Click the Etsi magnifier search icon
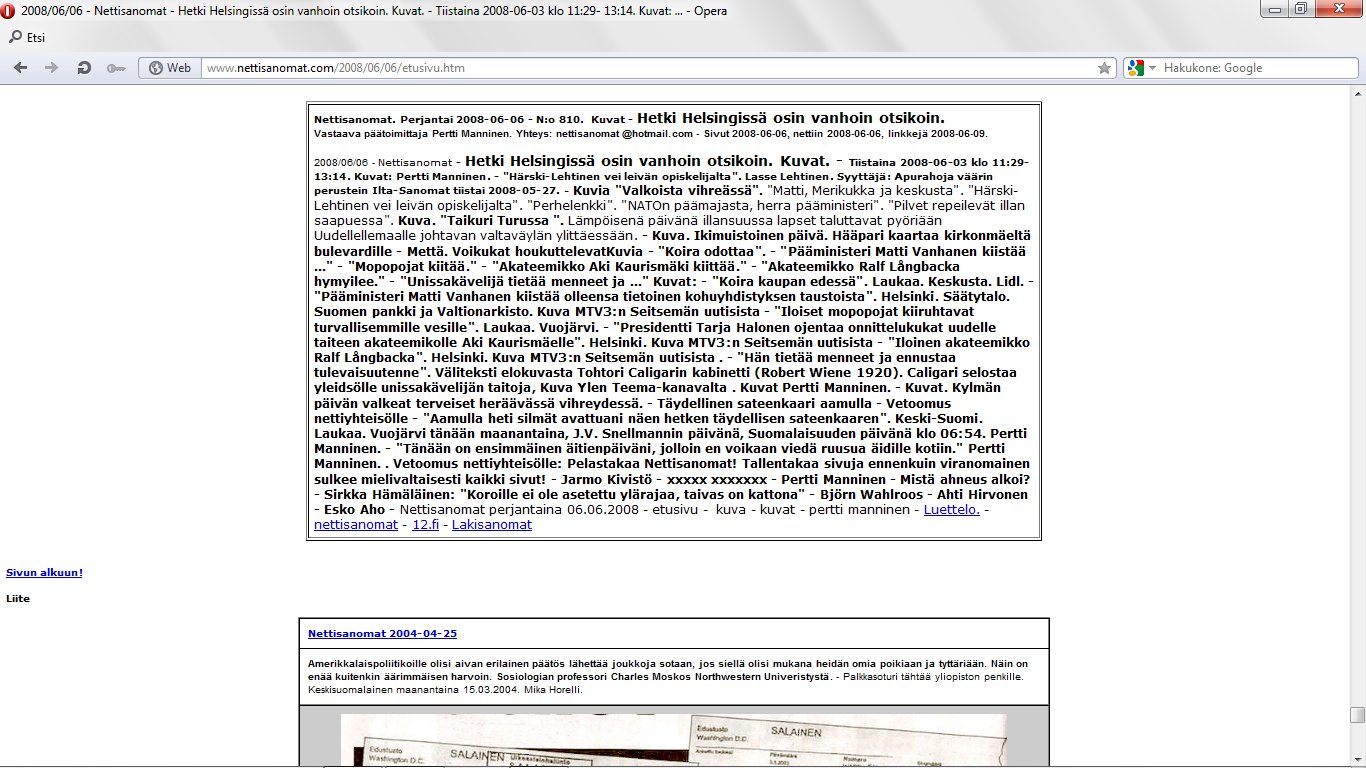1366x768 pixels. [15, 38]
